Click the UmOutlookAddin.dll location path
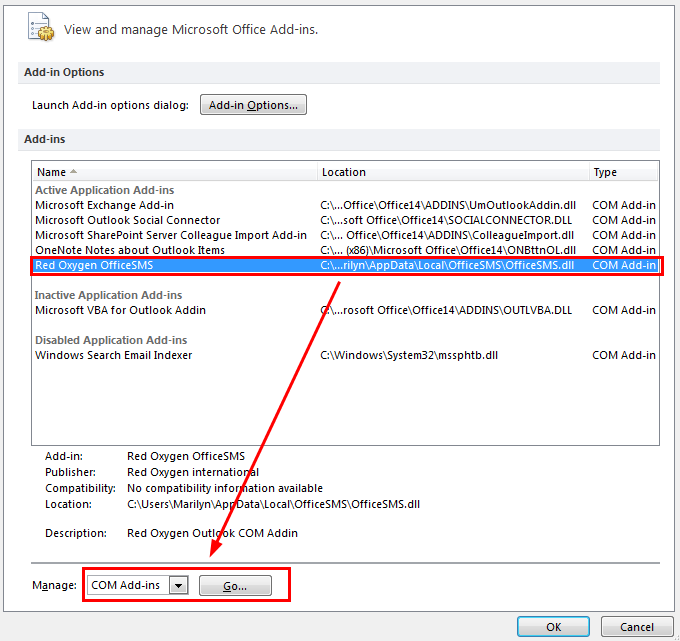 pos(448,205)
